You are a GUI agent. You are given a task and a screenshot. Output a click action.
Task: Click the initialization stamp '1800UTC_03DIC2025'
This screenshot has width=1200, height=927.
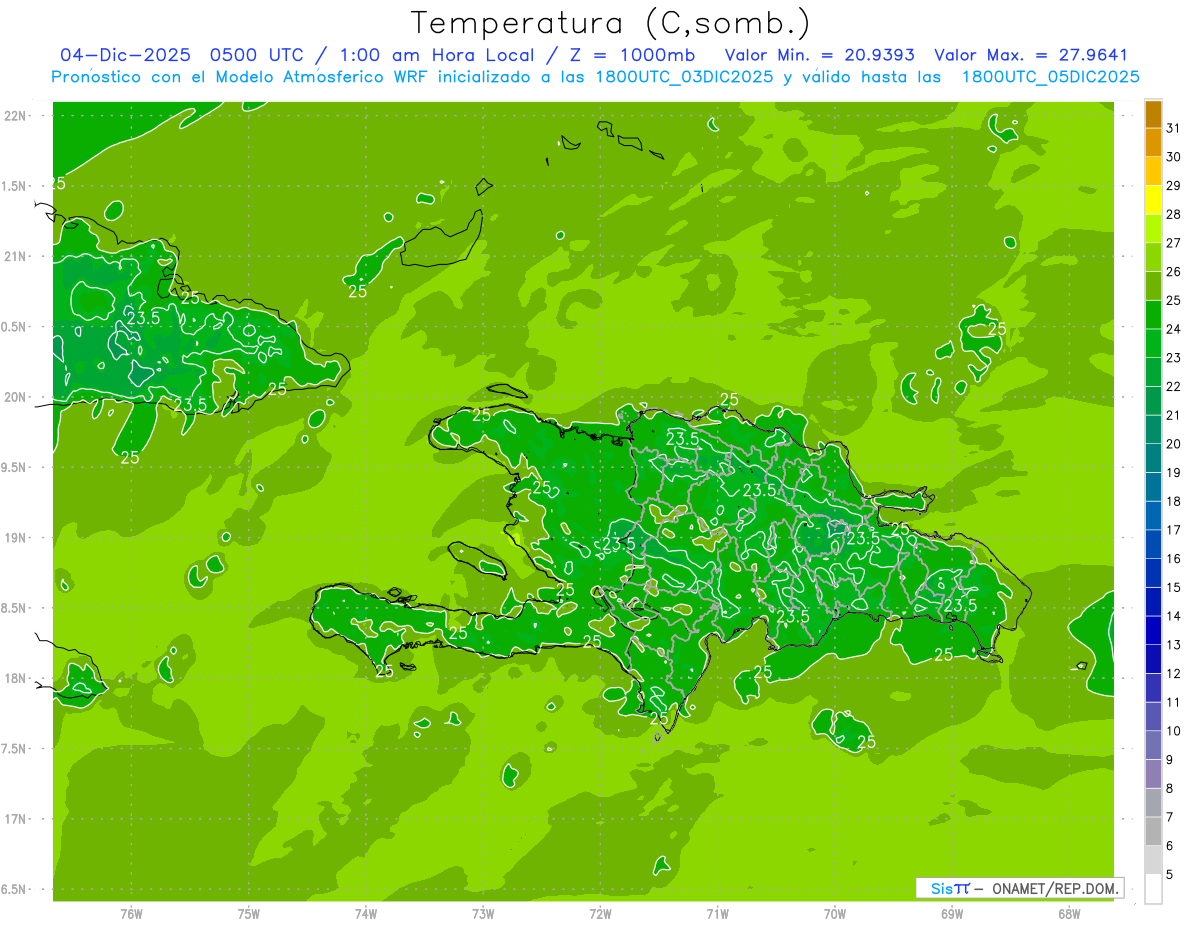(x=680, y=77)
